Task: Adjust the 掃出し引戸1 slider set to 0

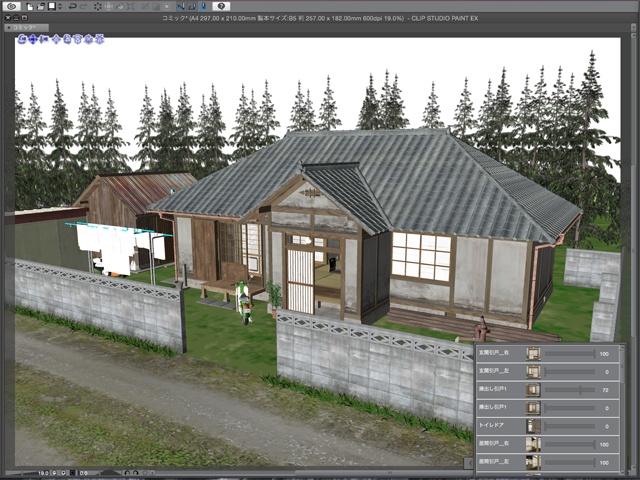Action: 570,408
